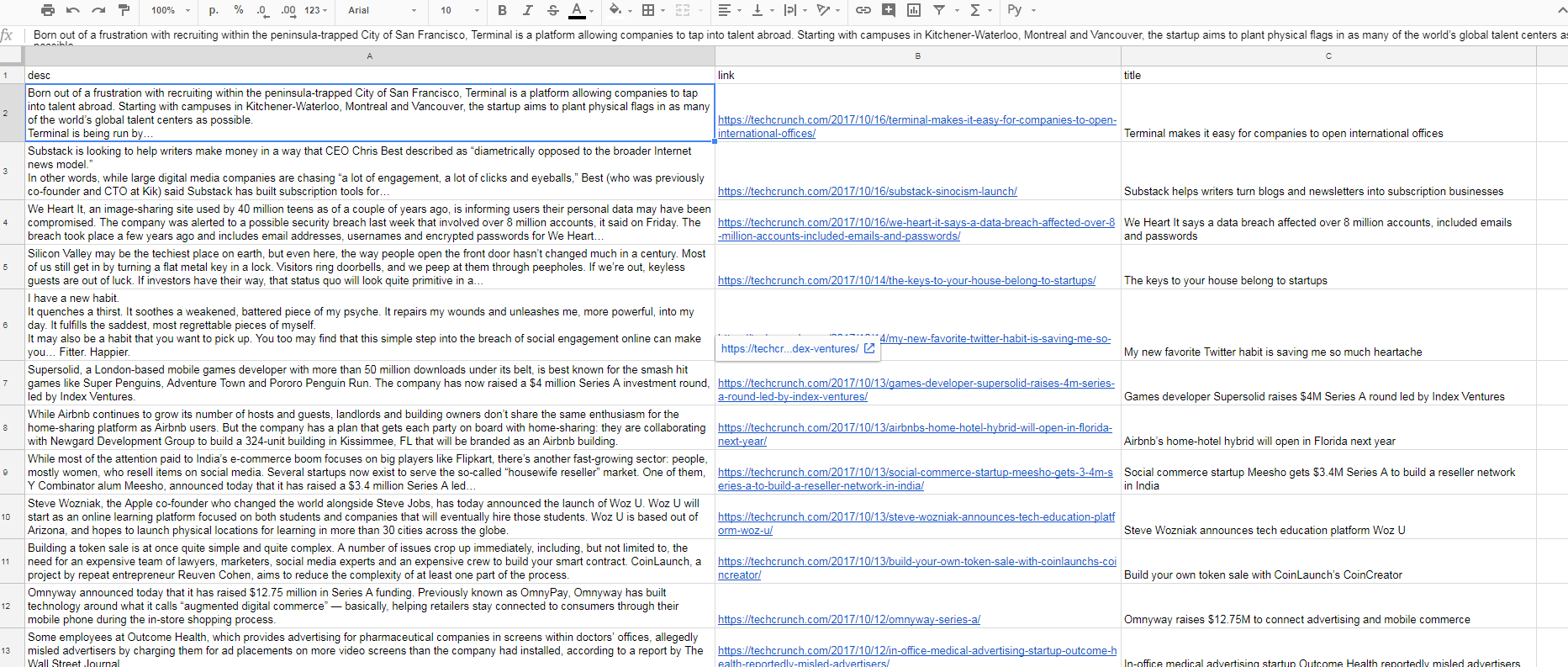Open the coinlaunchs-coincreator link
This screenshot has width=1568, height=667.
tap(917, 568)
